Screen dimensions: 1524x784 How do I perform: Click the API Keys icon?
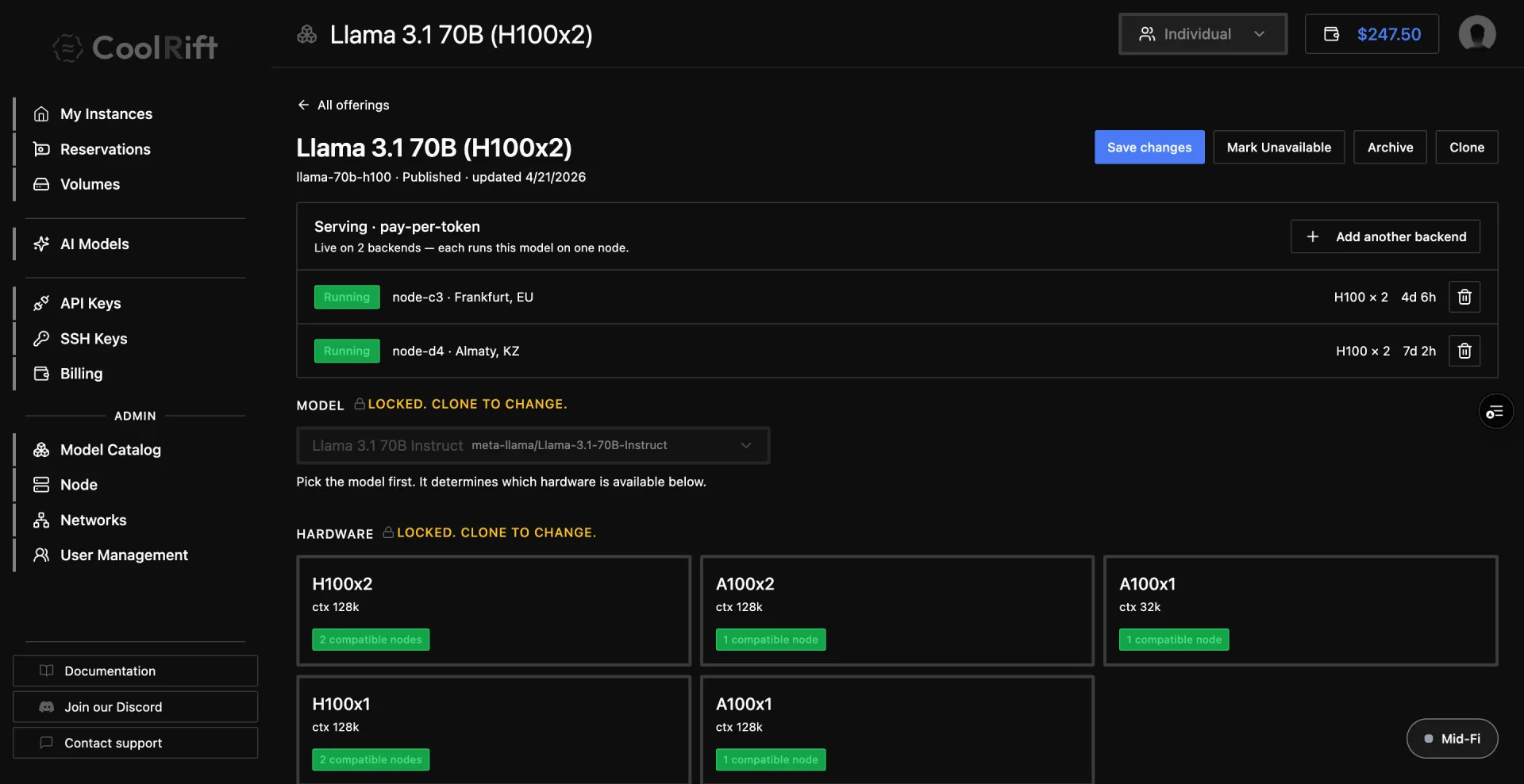41,303
